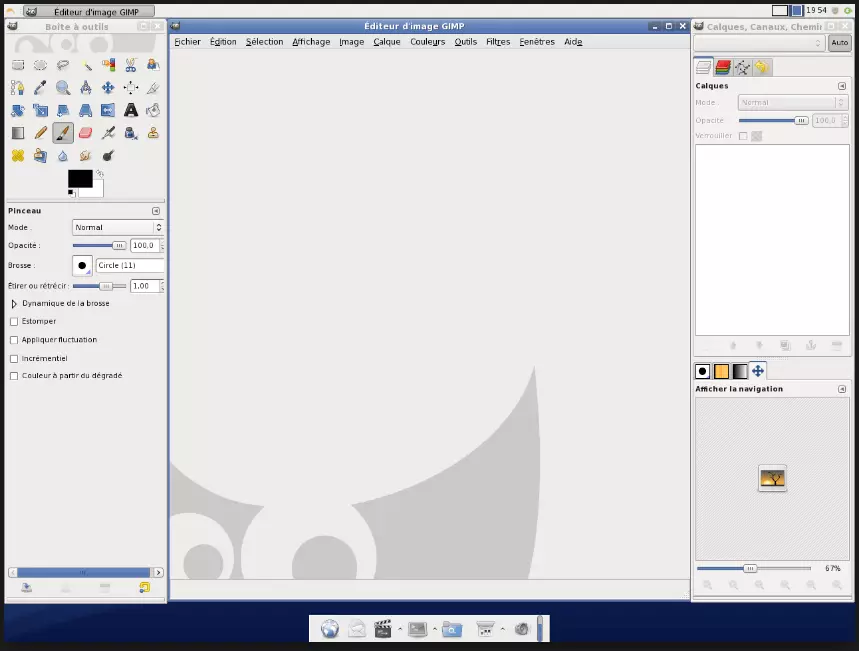Open the Édition menu
This screenshot has height=651, width=859.
[x=223, y=42]
